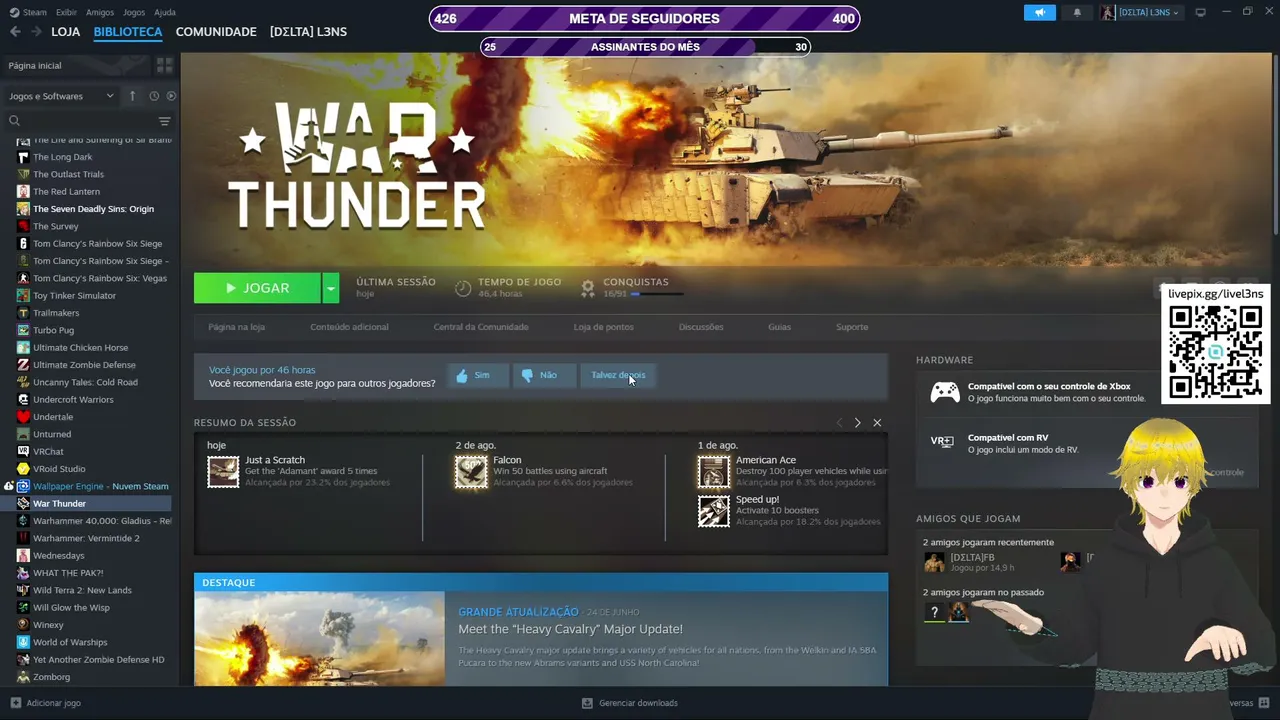Viewport: 1280px width, 720px height.
Task: Click the Just a Scratch achievement icon
Action: click(x=223, y=472)
